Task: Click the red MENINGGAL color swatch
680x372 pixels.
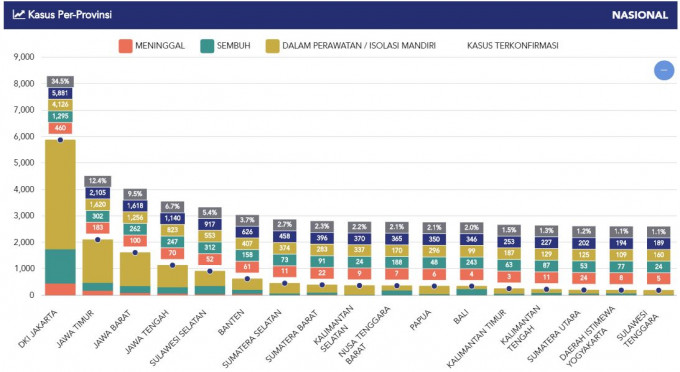Action: tap(125, 46)
